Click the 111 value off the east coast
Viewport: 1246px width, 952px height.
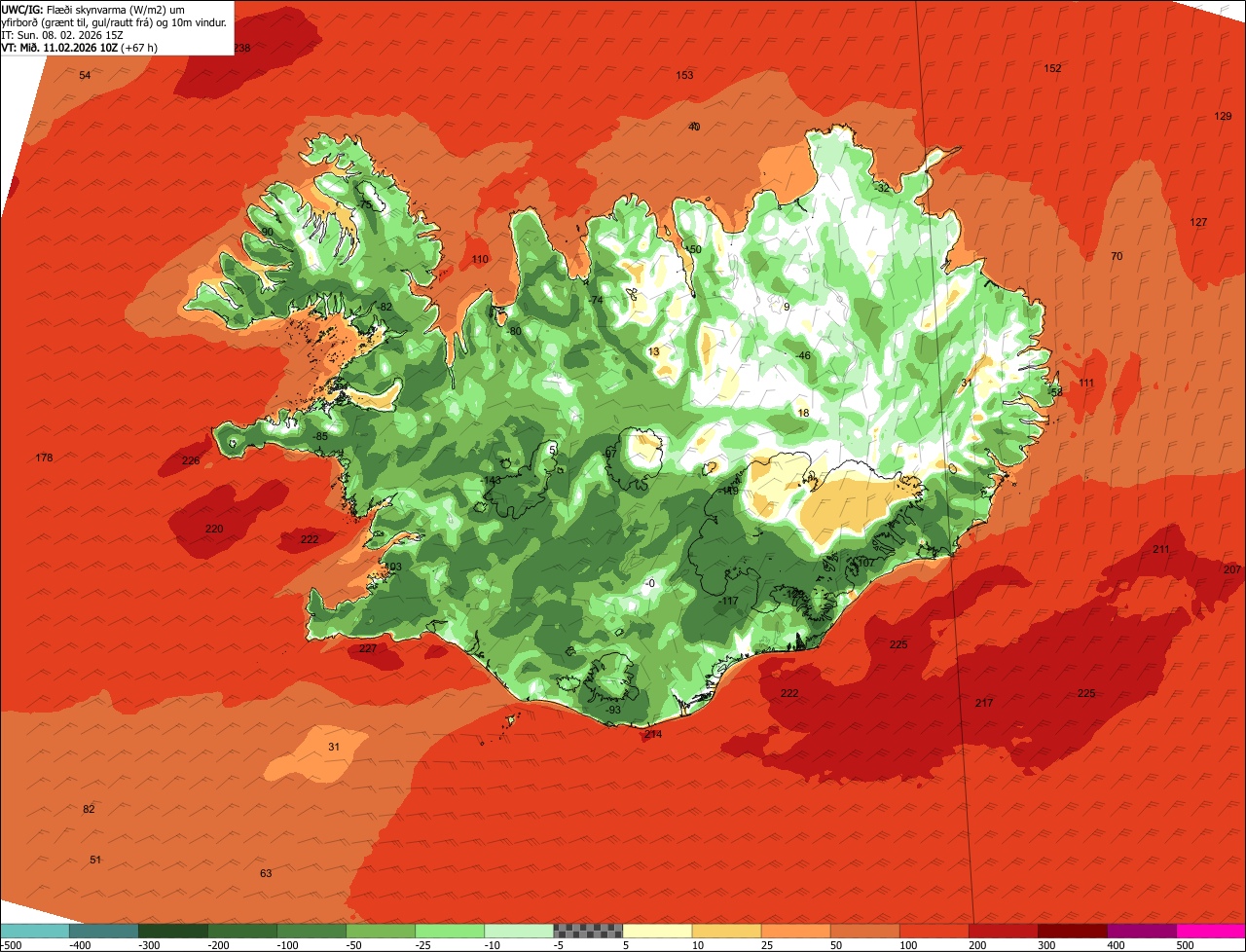pos(1086,383)
